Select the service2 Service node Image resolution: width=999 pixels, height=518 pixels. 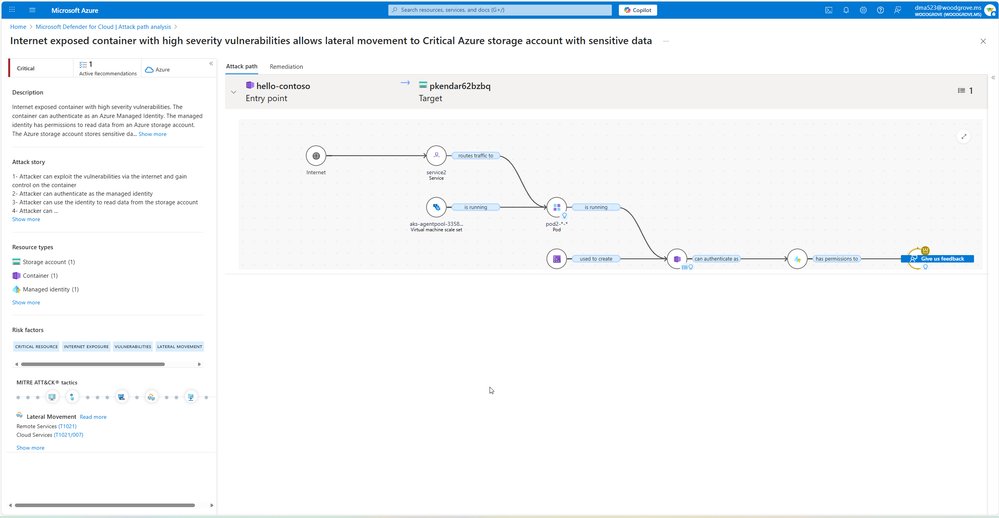436,155
